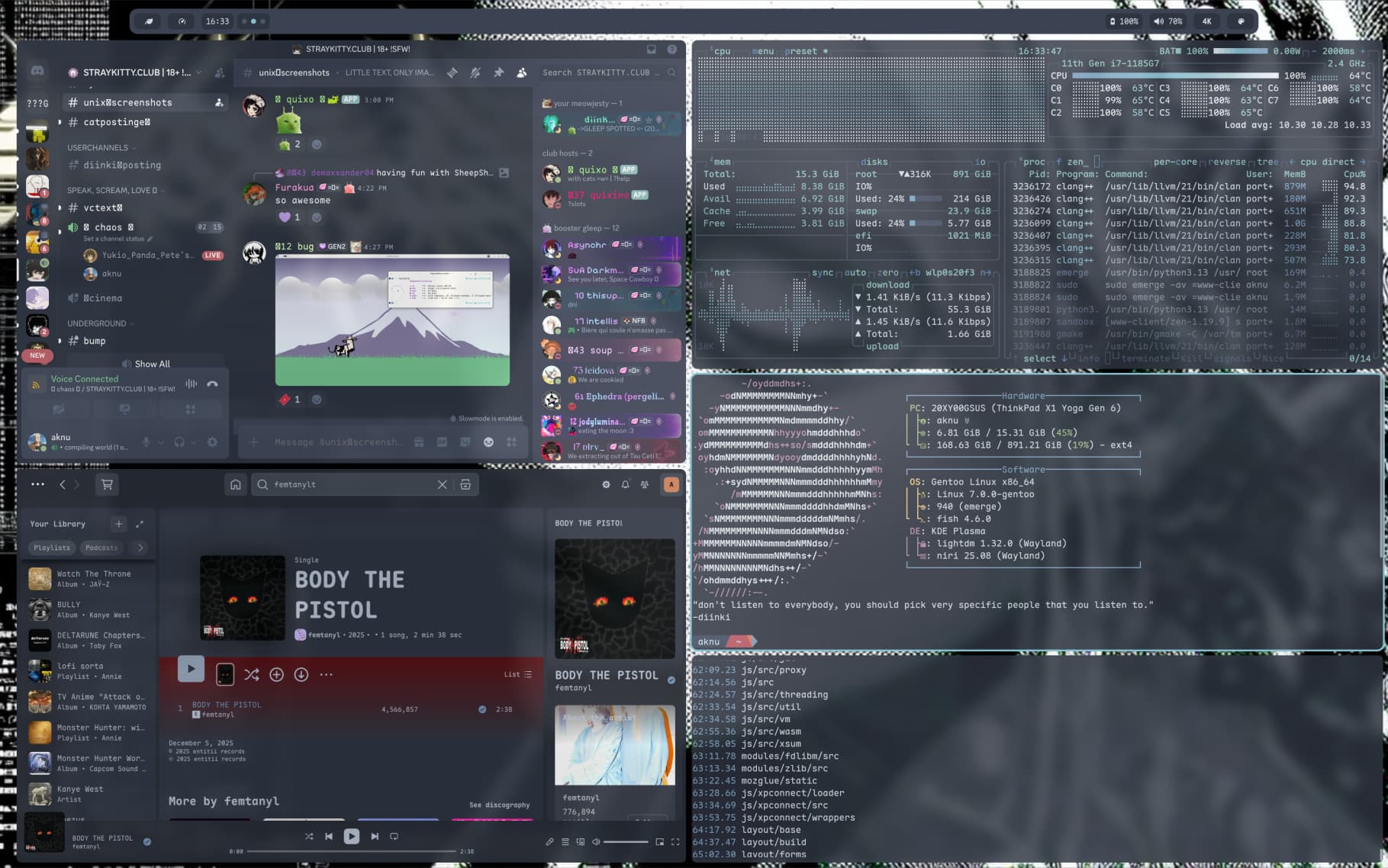Open Browse icon beside Spotify search
Screen dimensions: 1388x868
pyautogui.click(x=465, y=484)
